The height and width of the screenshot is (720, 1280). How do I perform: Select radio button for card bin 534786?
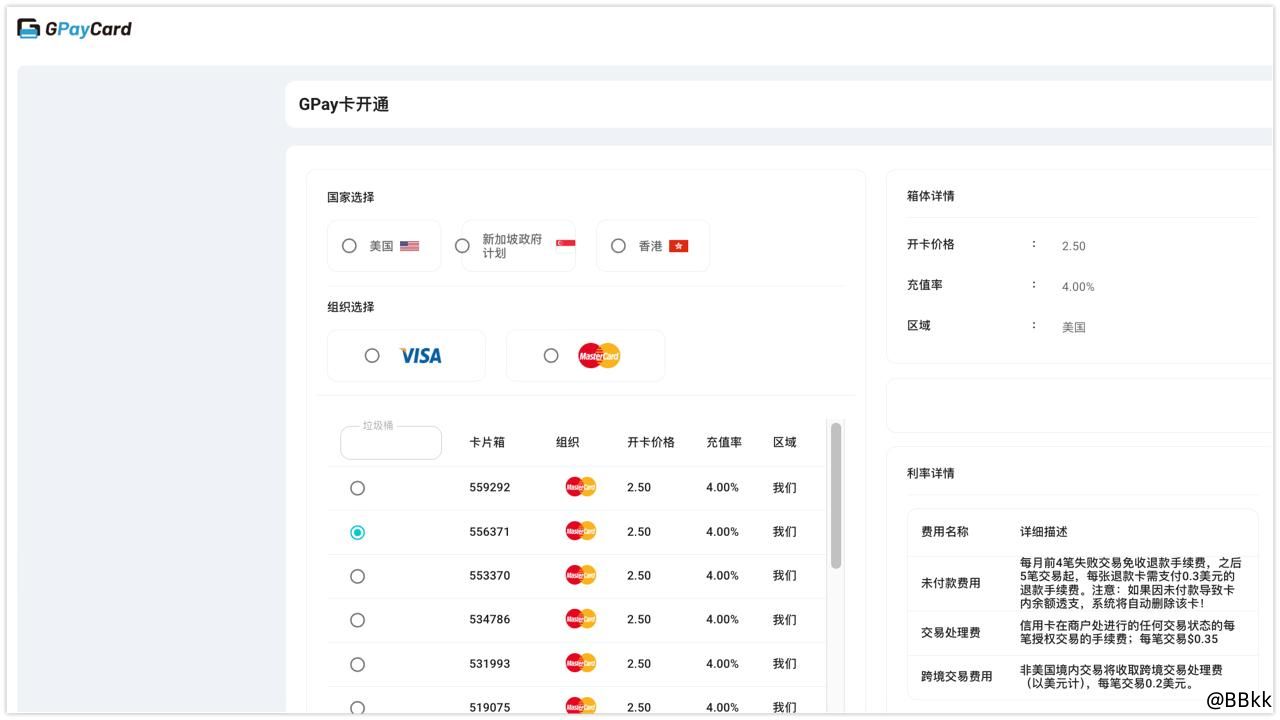coord(357,620)
